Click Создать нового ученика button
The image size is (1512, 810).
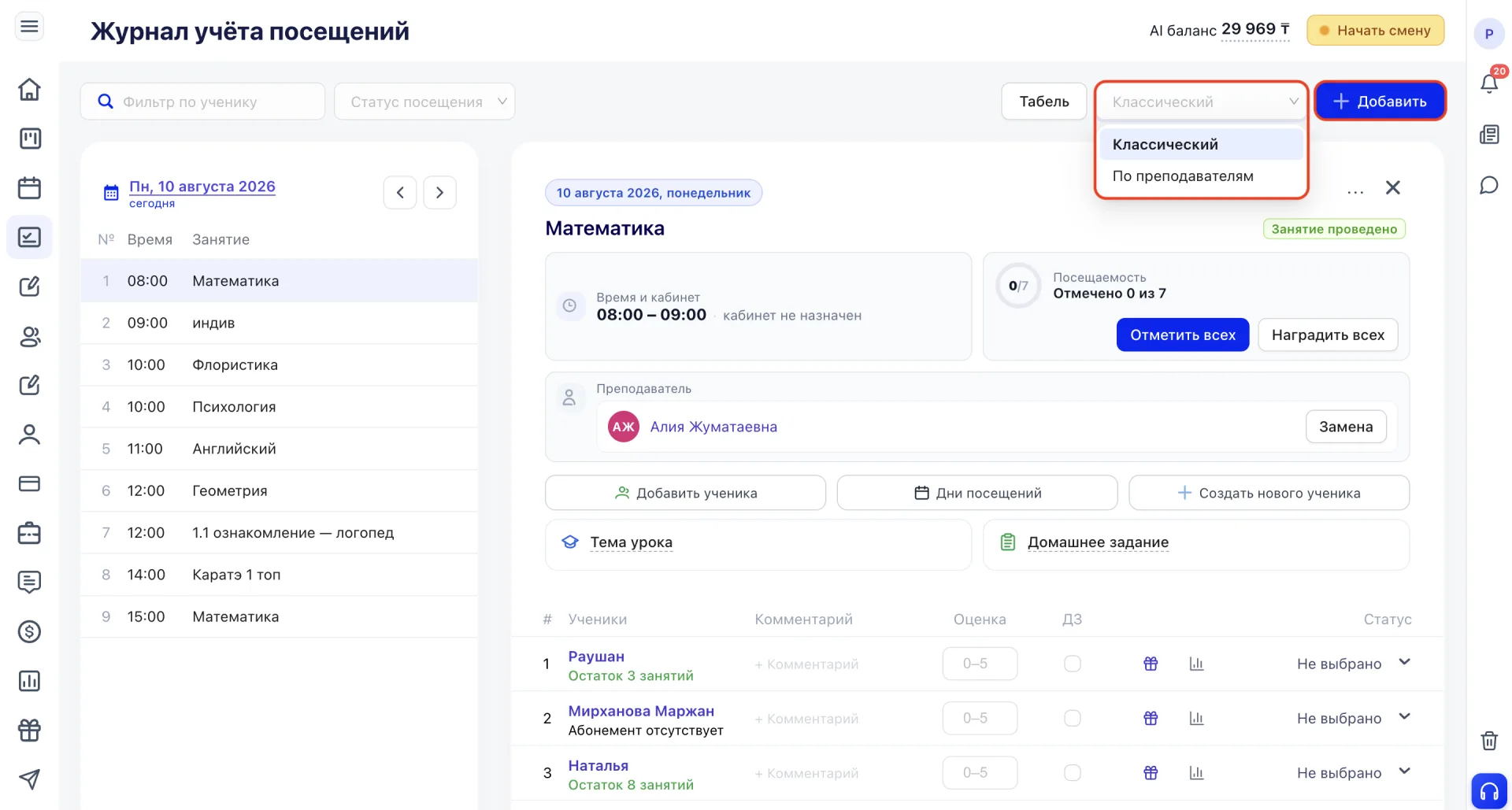tap(1269, 493)
